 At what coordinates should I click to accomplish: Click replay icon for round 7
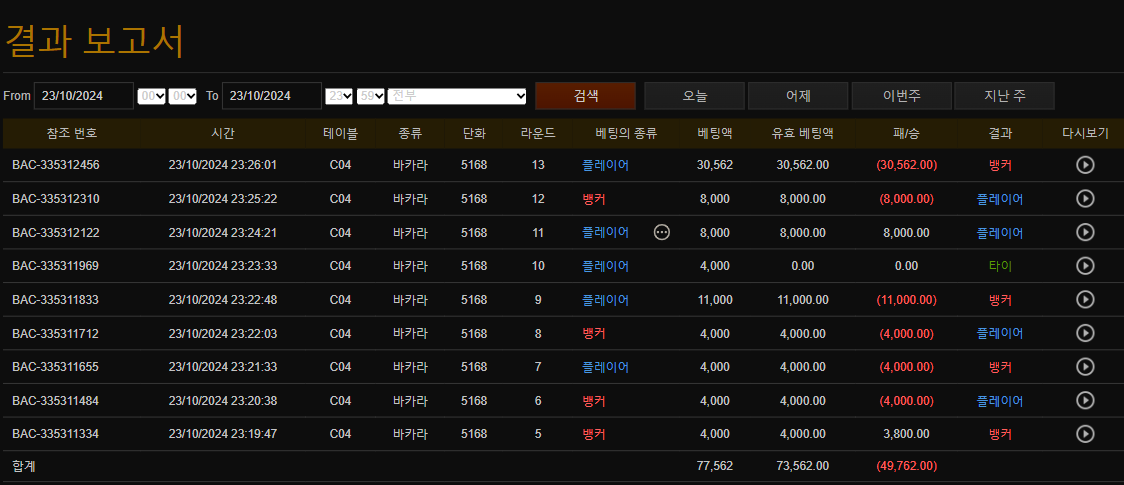coord(1085,367)
